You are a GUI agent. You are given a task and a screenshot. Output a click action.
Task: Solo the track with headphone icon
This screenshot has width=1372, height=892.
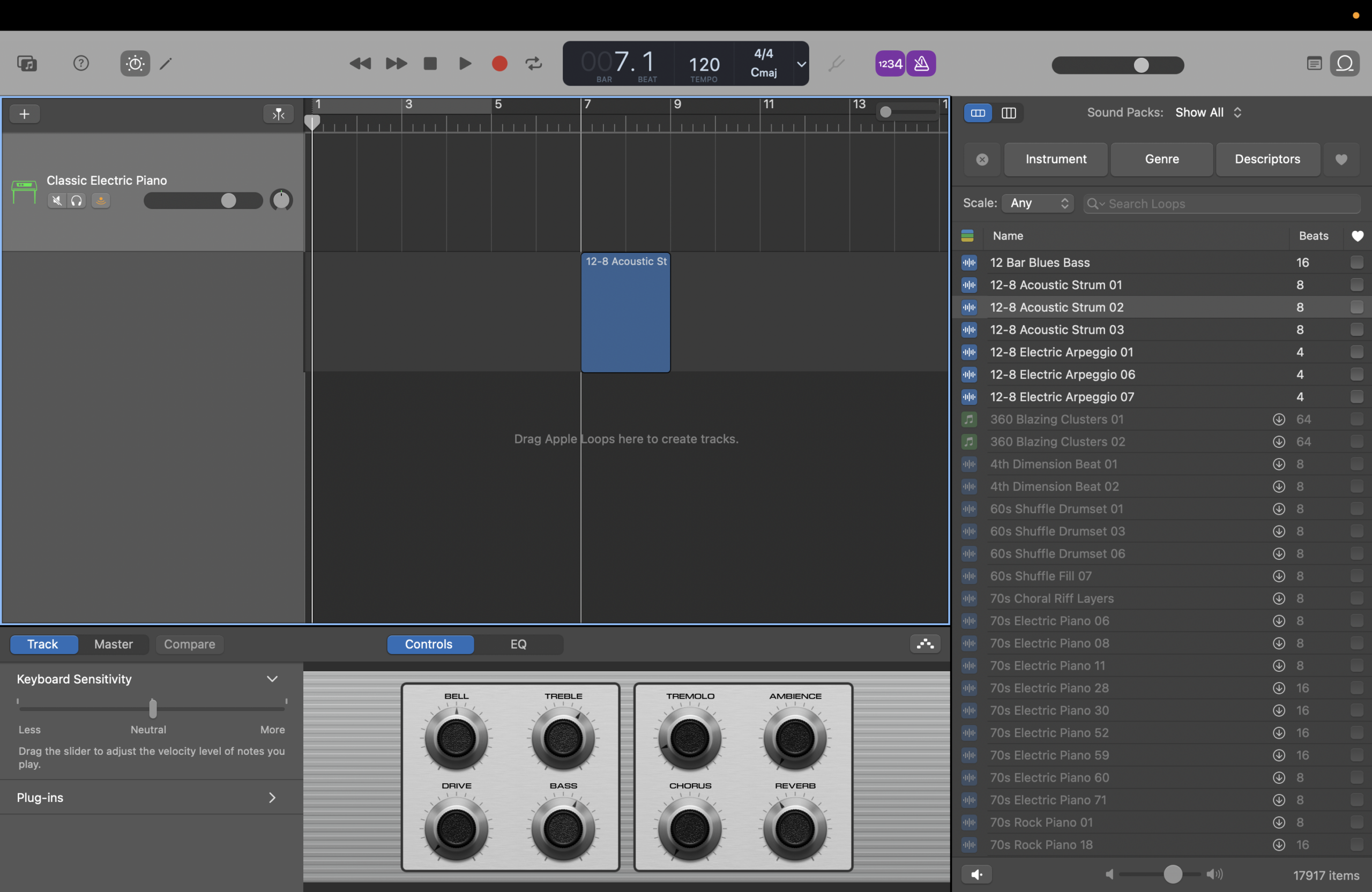(77, 200)
